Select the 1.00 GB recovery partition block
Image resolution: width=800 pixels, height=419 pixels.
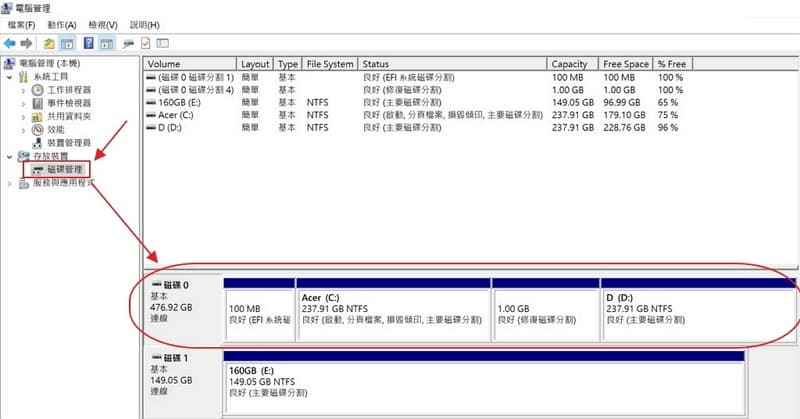(x=545, y=309)
